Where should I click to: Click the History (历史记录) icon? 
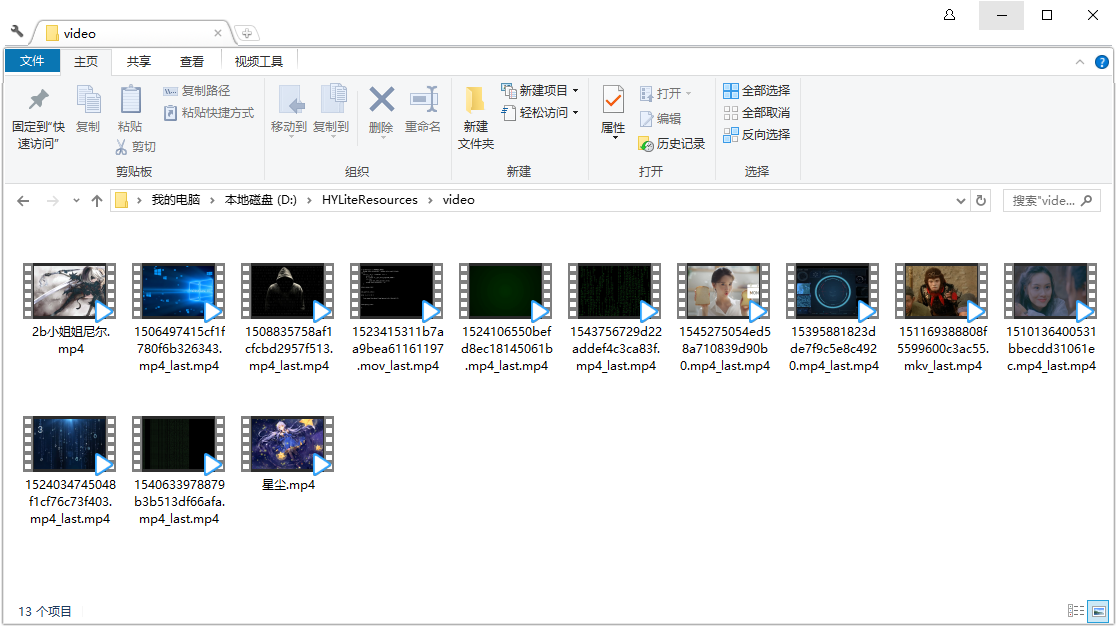646,144
